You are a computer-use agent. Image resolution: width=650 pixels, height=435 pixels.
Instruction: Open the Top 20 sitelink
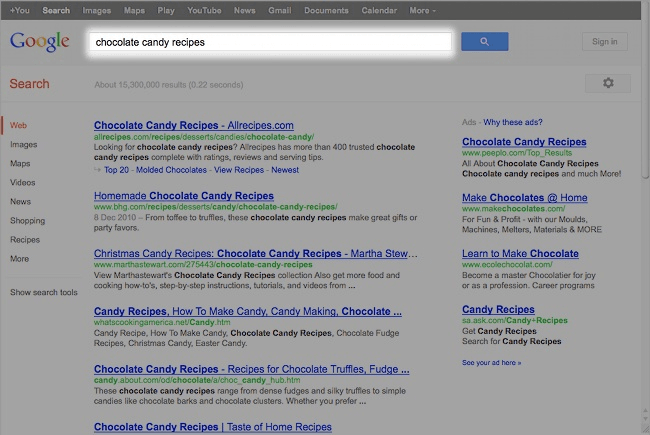[116, 170]
